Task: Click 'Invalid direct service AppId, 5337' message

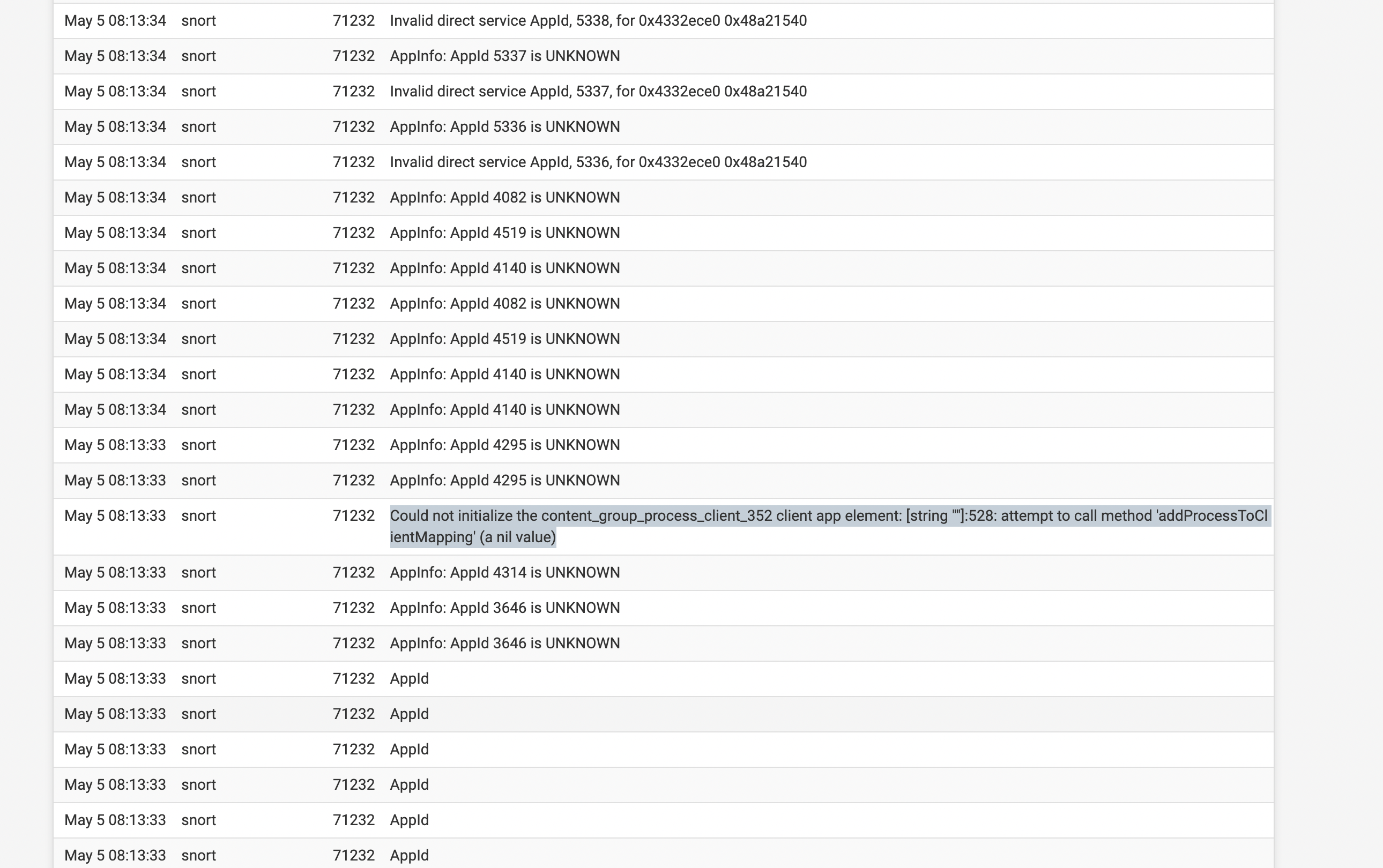Action: click(598, 91)
